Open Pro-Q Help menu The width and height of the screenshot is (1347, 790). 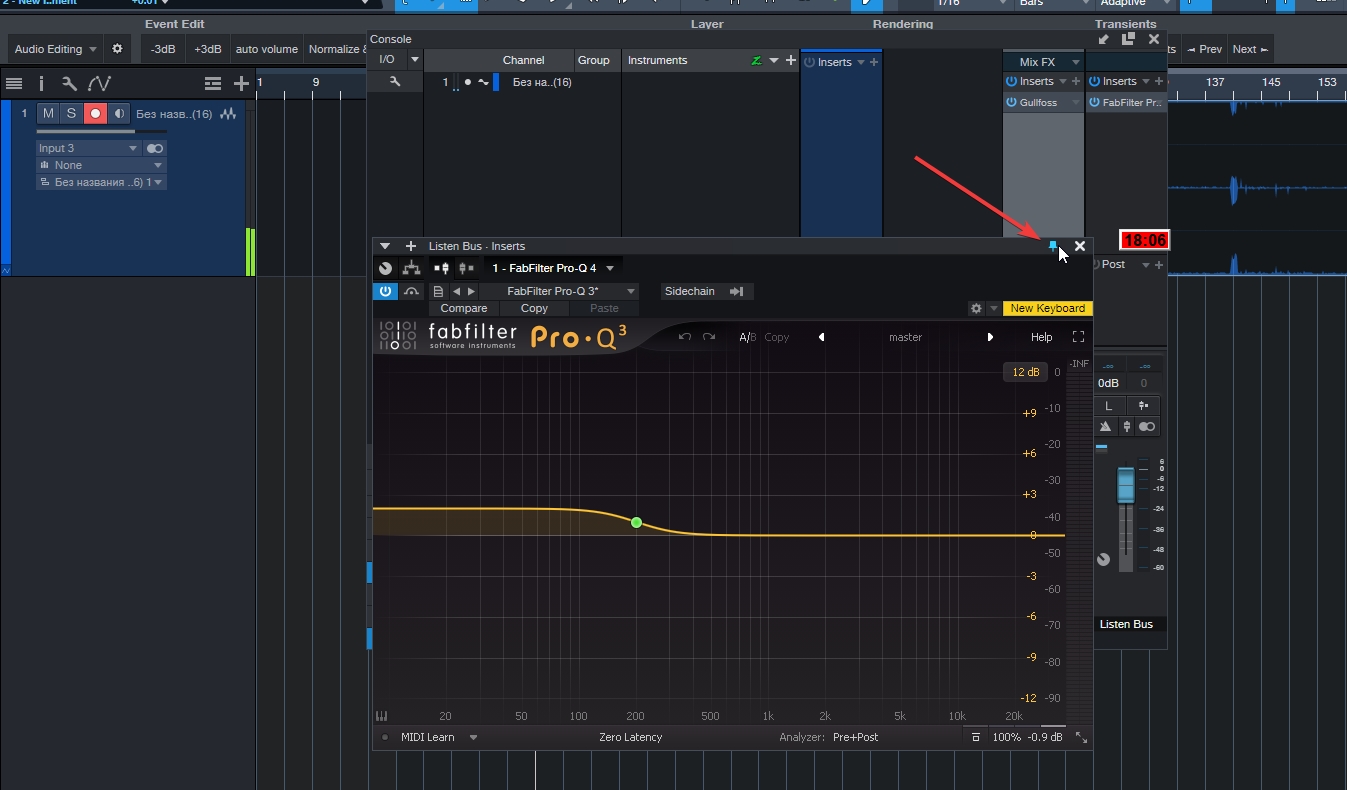pyautogui.click(x=1042, y=337)
